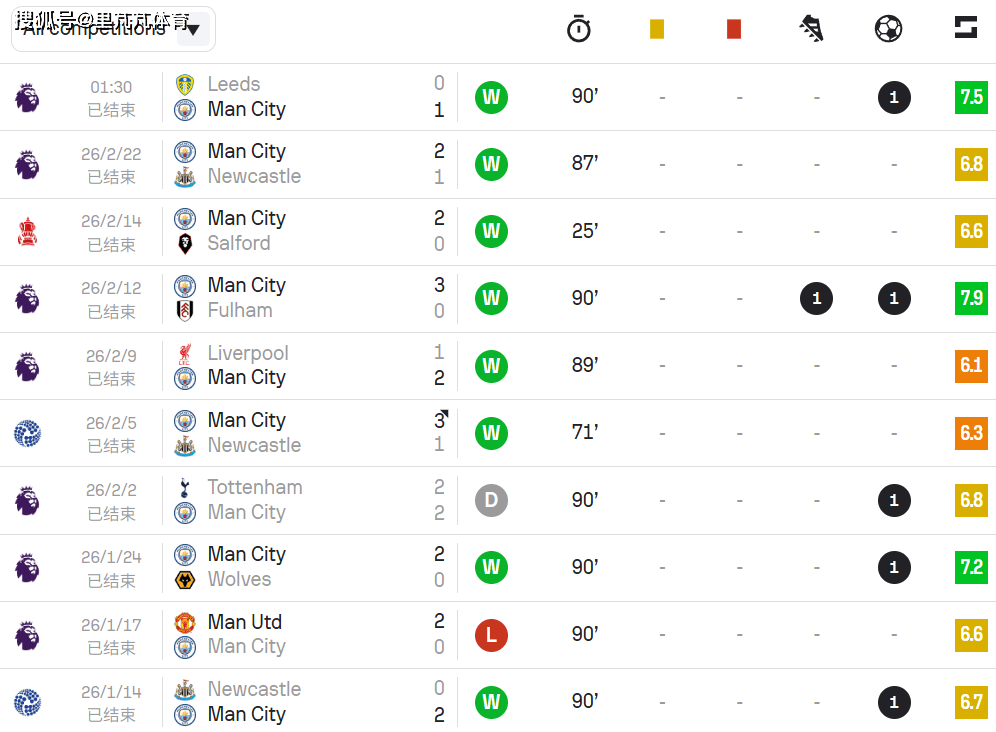
Task: Open the Tottenham vs Man City match
Action: [310, 500]
